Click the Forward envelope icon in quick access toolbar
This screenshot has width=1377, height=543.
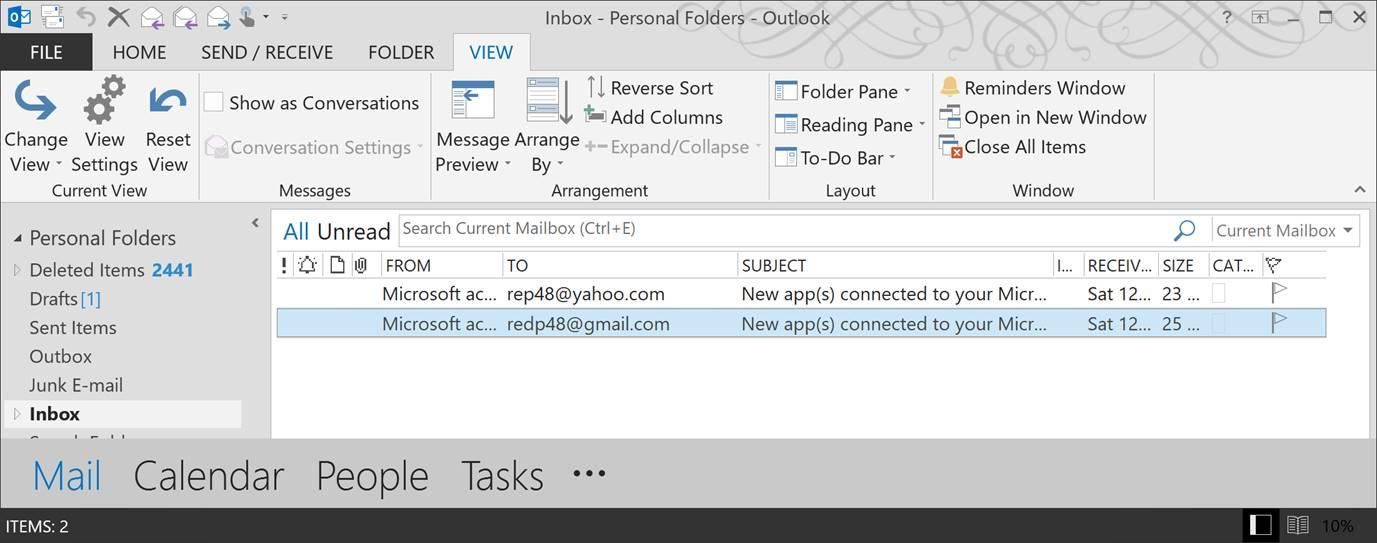(219, 16)
